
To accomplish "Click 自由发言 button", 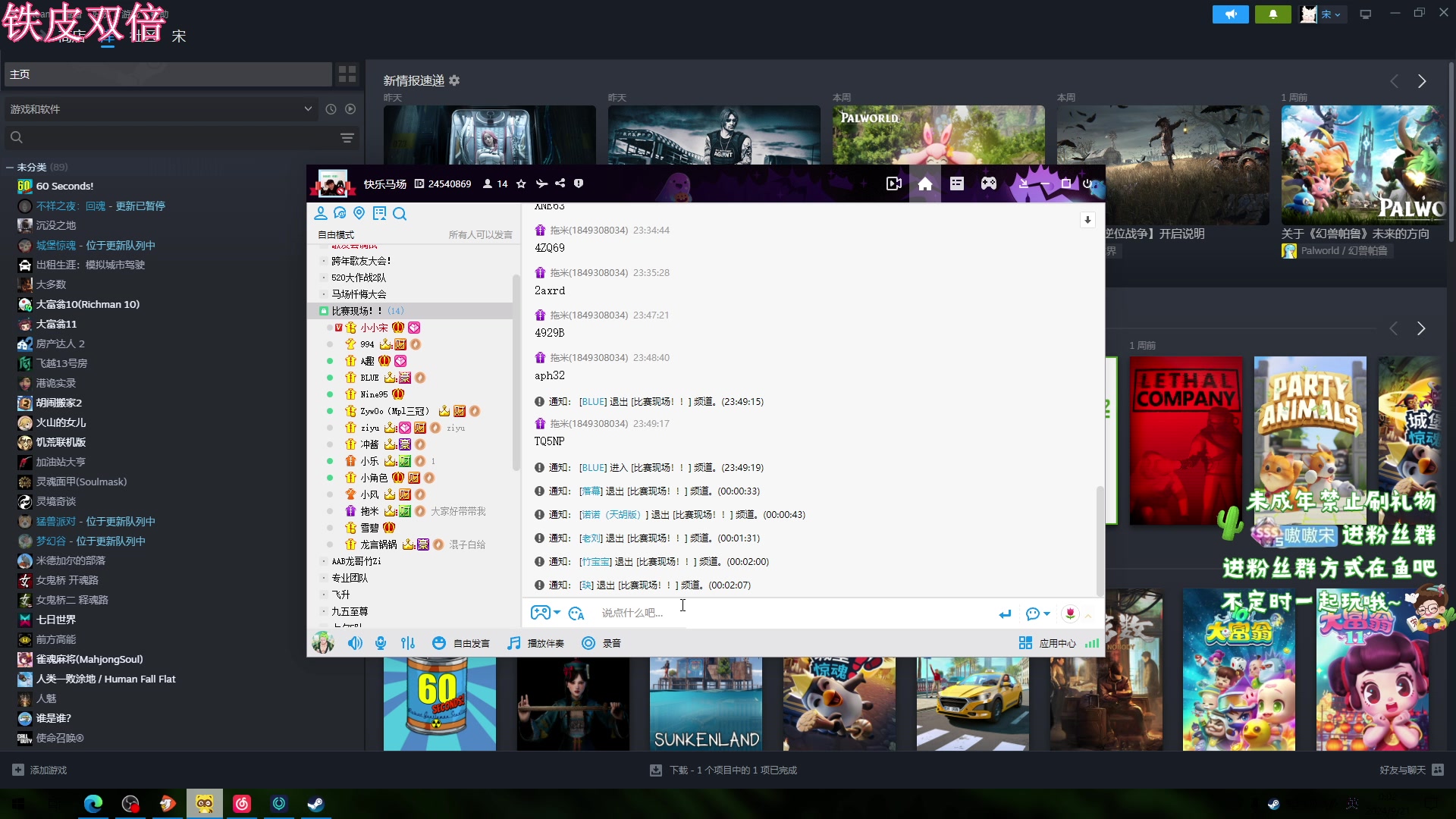I will tap(461, 643).
